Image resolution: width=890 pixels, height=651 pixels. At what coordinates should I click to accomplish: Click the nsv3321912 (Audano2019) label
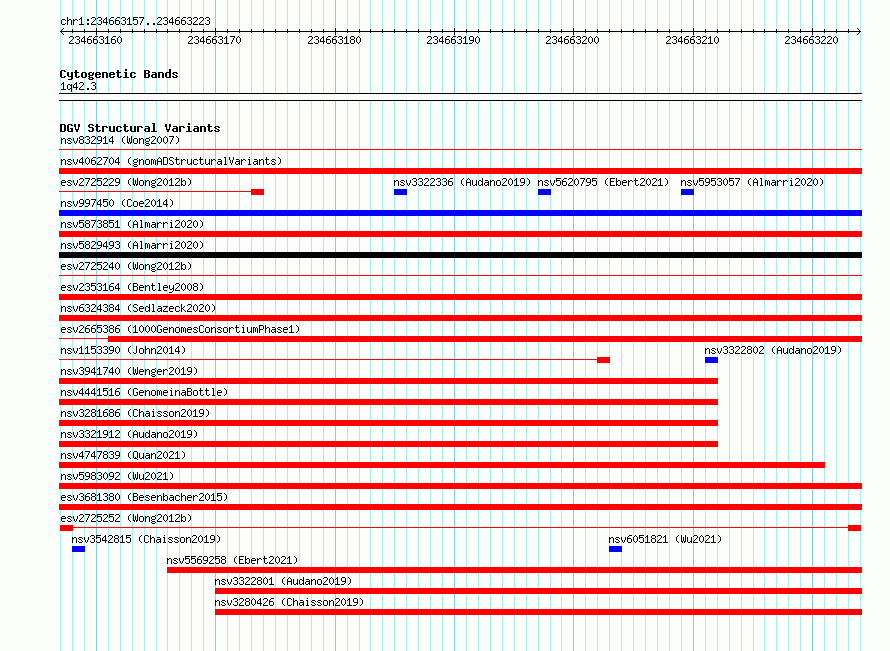pyautogui.click(x=129, y=434)
